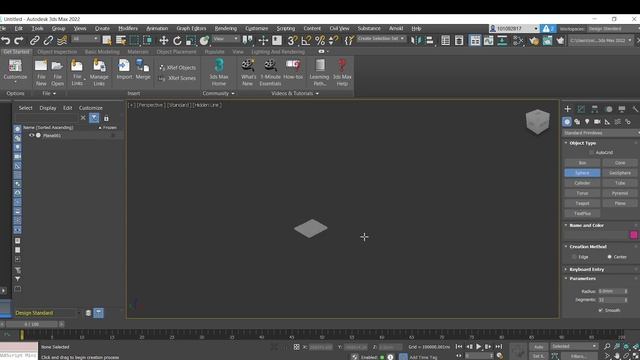Toggle visibility eye of Plane001
Screen dimensions: 640x360
(31, 135)
